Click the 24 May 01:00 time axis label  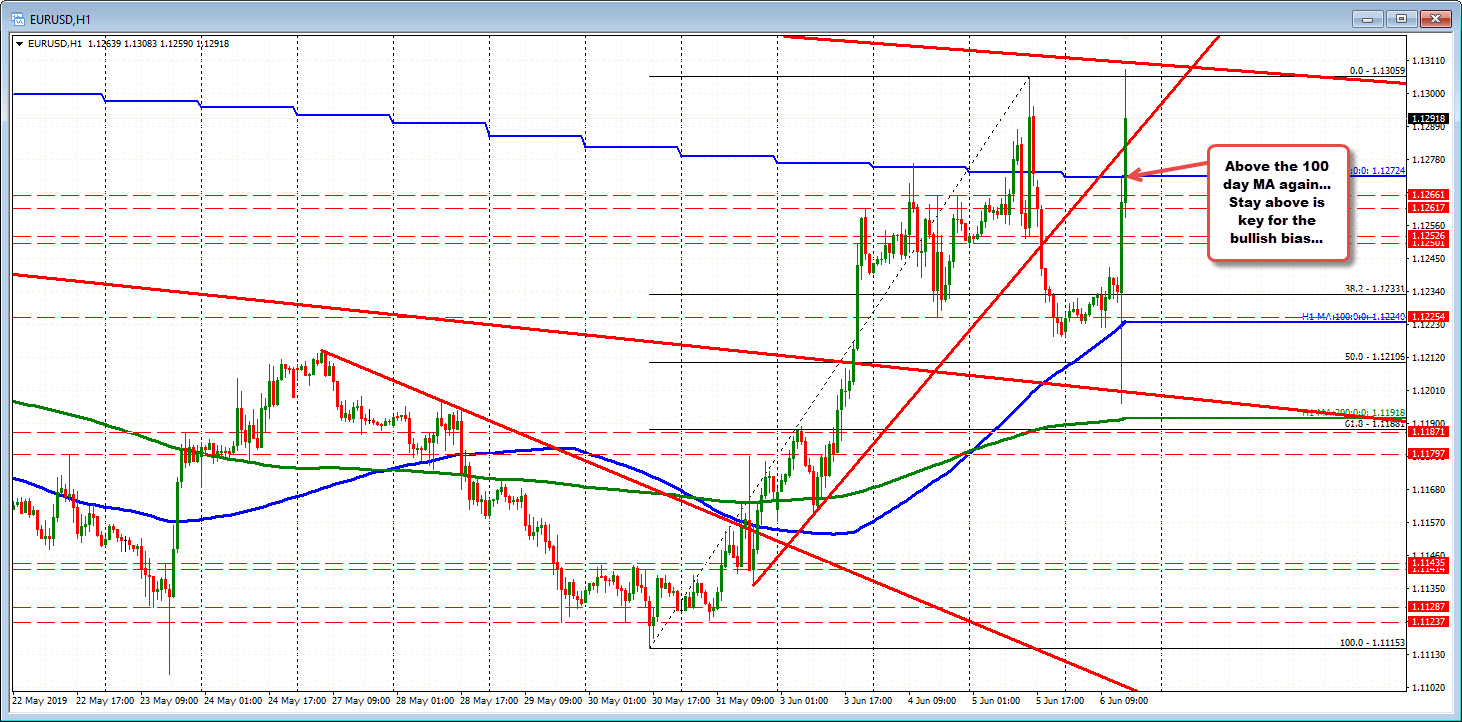[234, 700]
